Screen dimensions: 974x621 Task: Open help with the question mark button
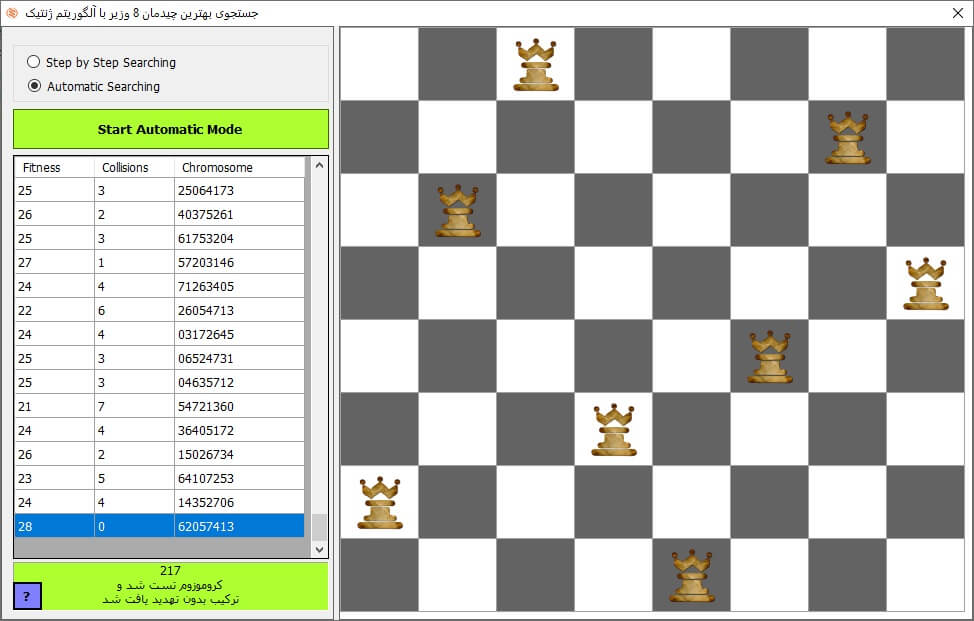click(27, 596)
